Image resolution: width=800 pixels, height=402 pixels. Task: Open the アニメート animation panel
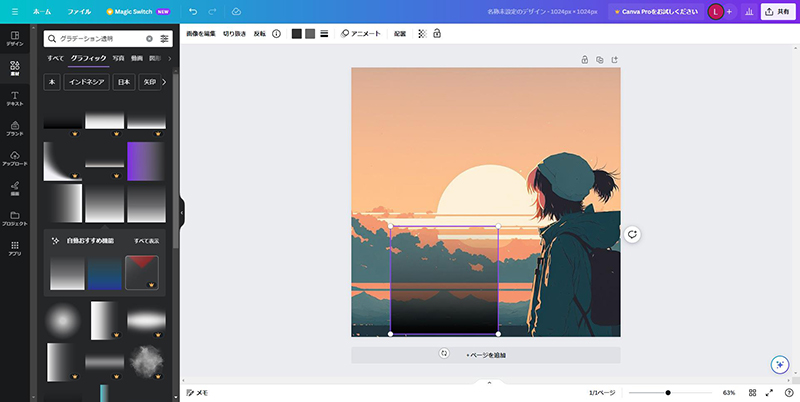361,34
